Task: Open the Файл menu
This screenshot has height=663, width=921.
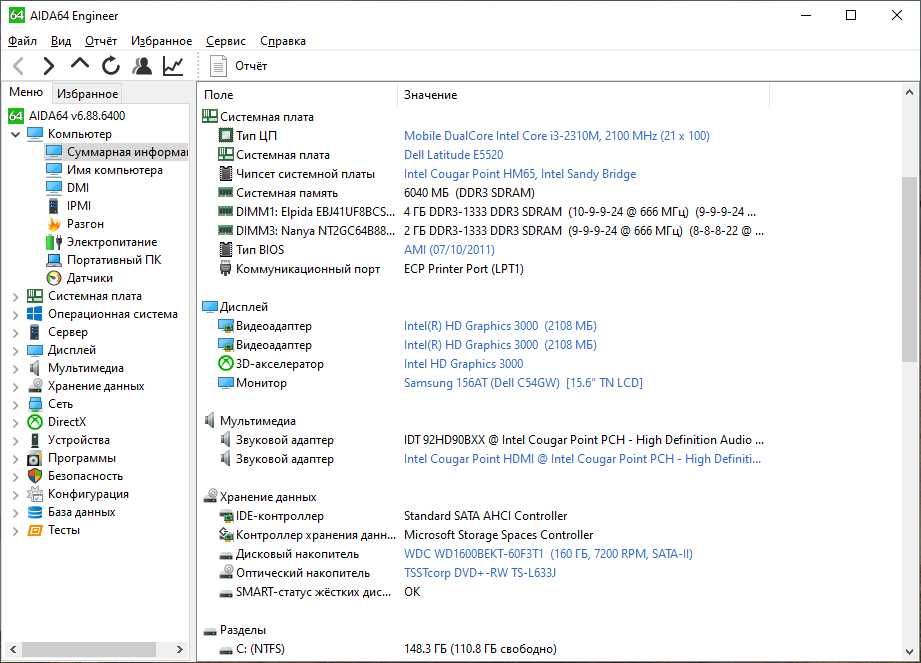Action: (x=22, y=41)
